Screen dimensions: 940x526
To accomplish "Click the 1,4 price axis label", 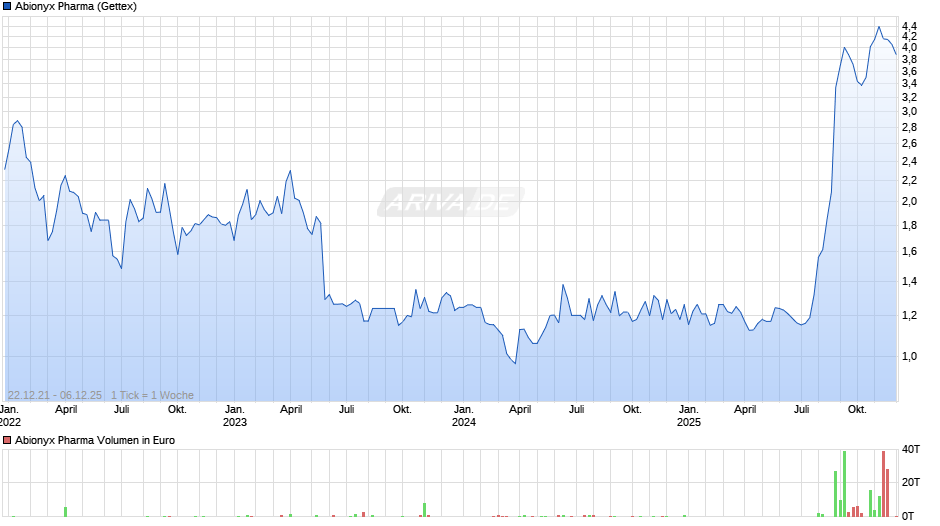I will (x=909, y=281).
